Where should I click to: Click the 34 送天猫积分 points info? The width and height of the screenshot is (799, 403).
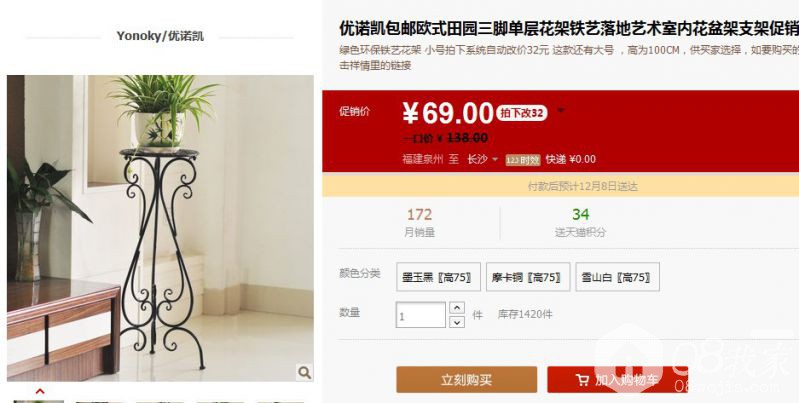pos(580,223)
